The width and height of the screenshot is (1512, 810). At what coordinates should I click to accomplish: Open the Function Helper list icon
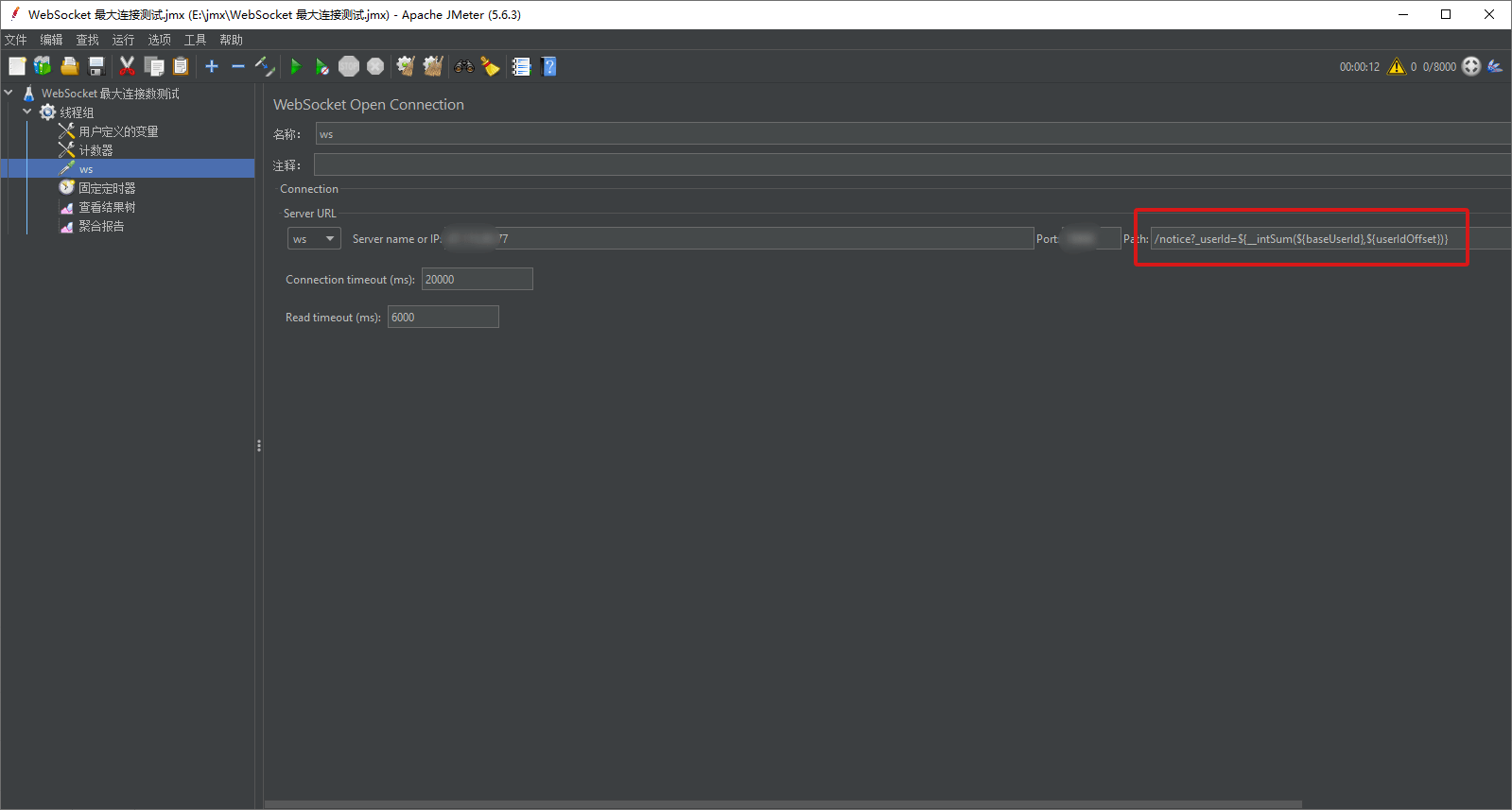pyautogui.click(x=521, y=66)
